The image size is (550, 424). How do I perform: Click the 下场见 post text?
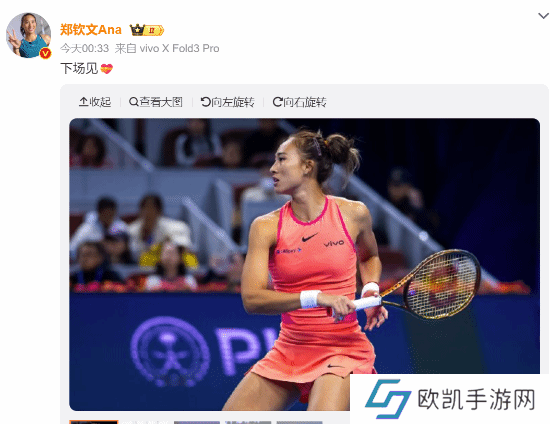[79, 68]
